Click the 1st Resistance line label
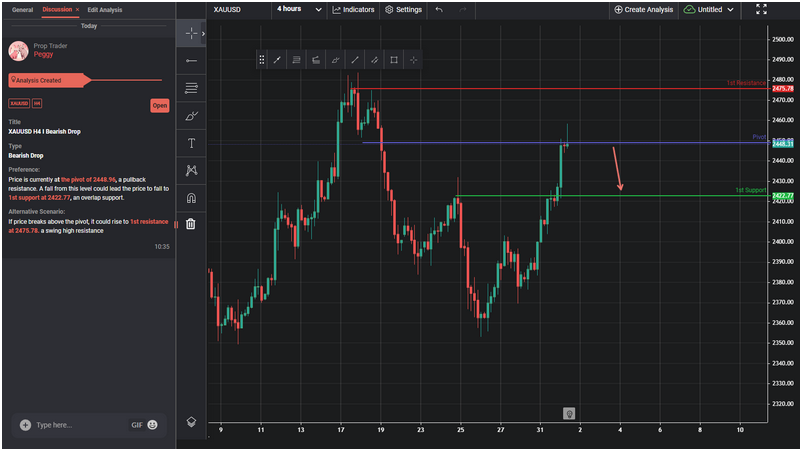The width and height of the screenshot is (800, 449). 746,83
